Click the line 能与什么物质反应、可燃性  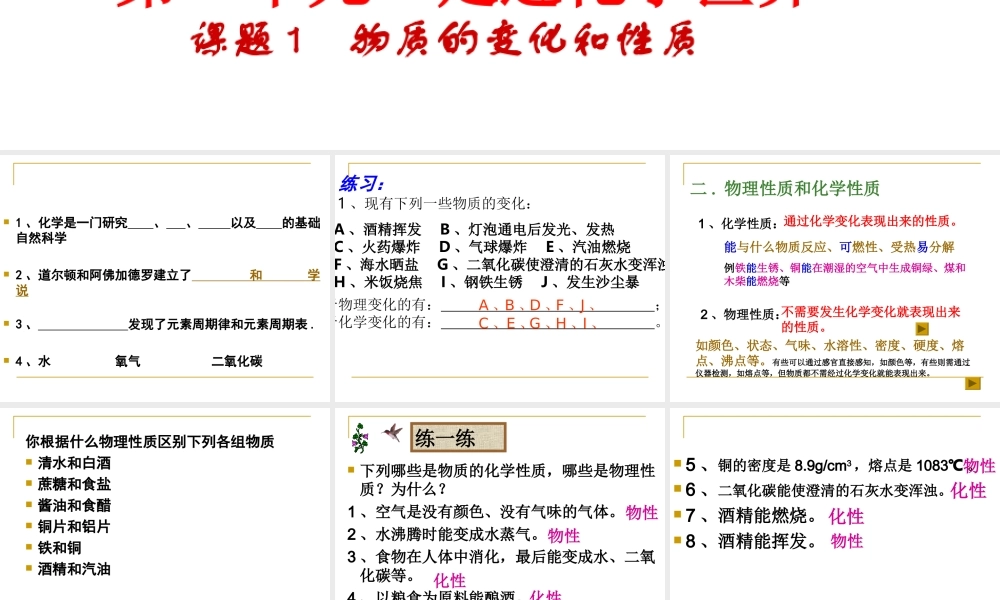click(839, 247)
